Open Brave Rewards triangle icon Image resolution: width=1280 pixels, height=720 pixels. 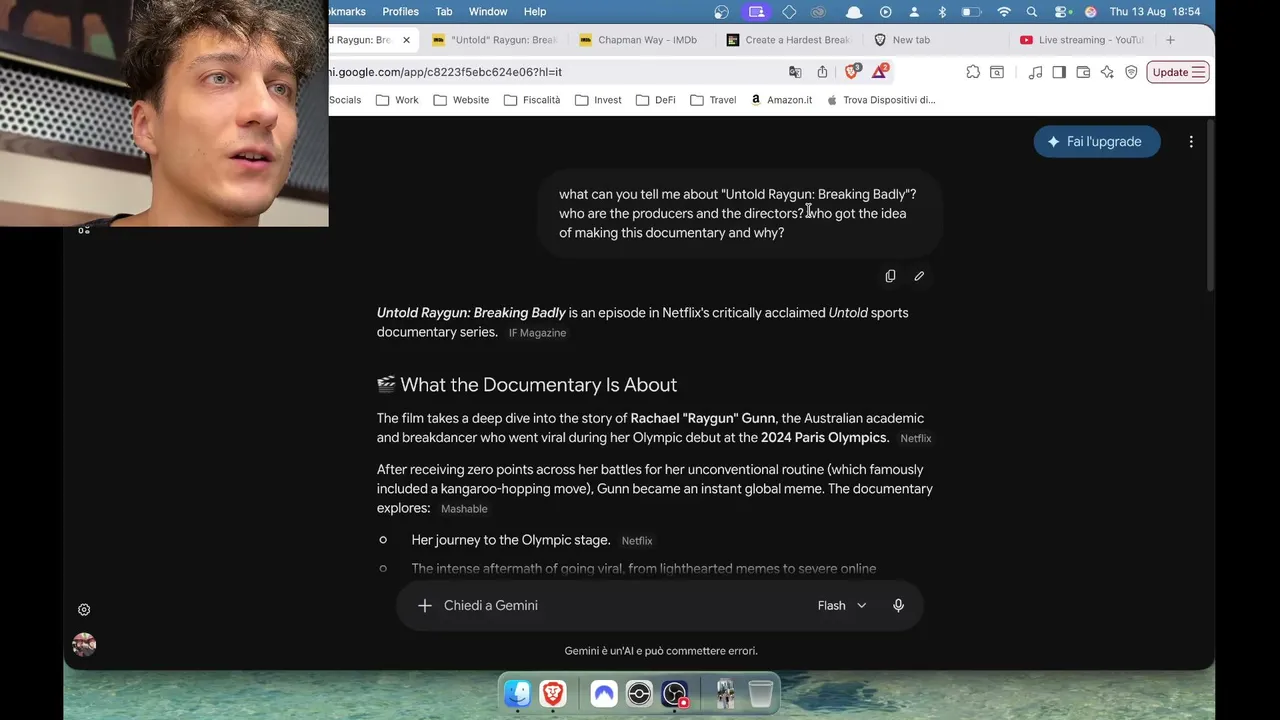tap(880, 72)
